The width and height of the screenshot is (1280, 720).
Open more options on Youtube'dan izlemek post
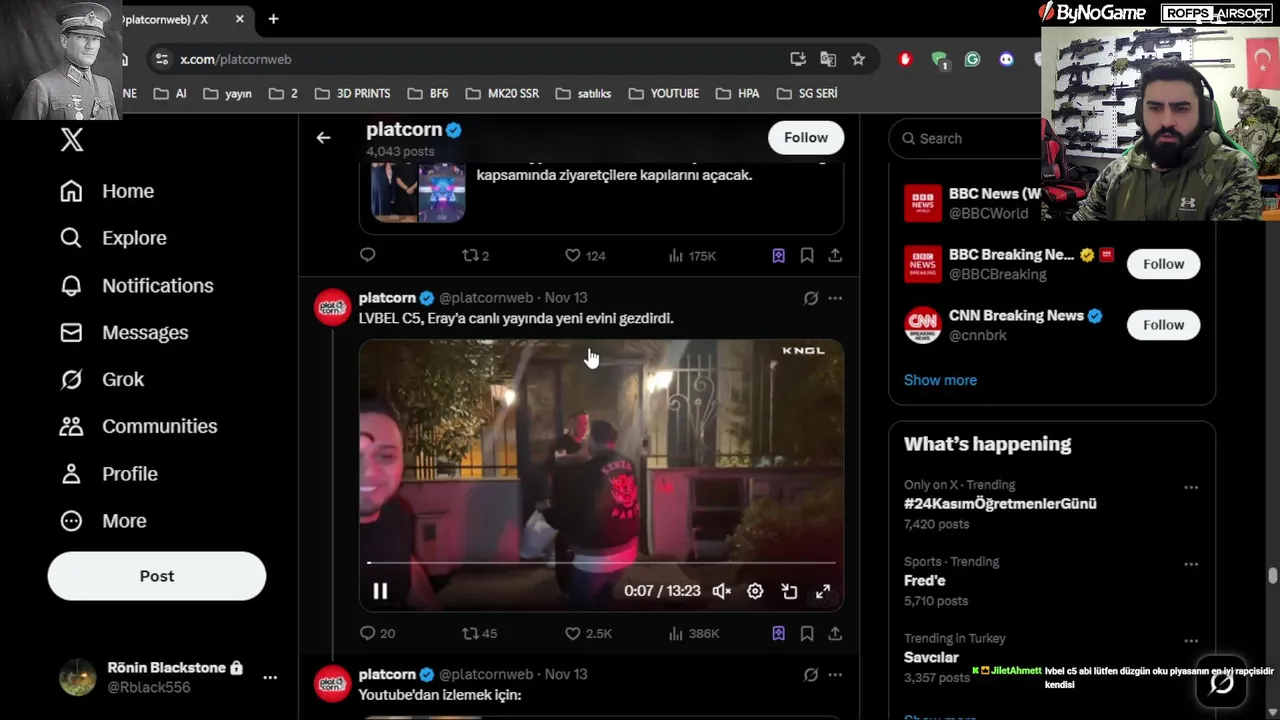[835, 675]
